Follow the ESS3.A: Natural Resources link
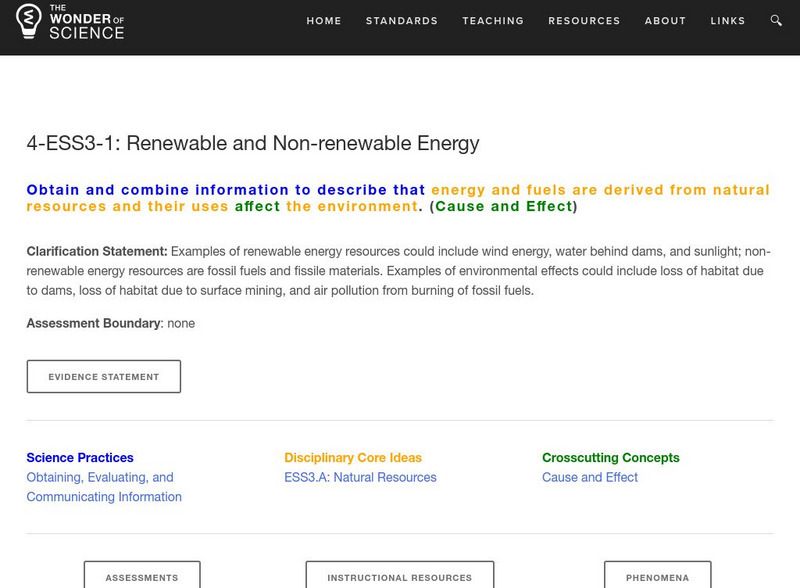The height and width of the screenshot is (588, 800). [360, 477]
